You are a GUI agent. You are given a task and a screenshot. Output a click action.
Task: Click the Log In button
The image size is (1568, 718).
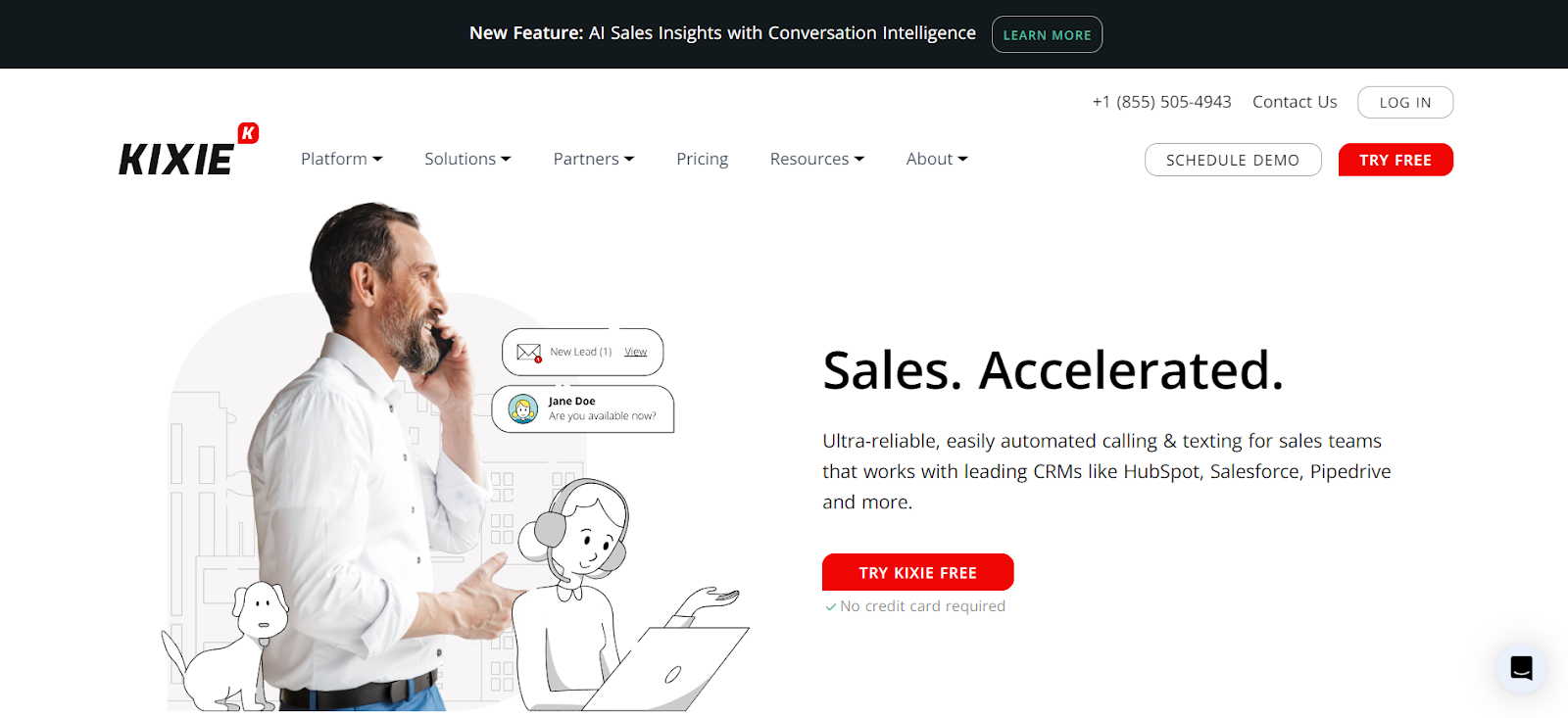pyautogui.click(x=1405, y=102)
